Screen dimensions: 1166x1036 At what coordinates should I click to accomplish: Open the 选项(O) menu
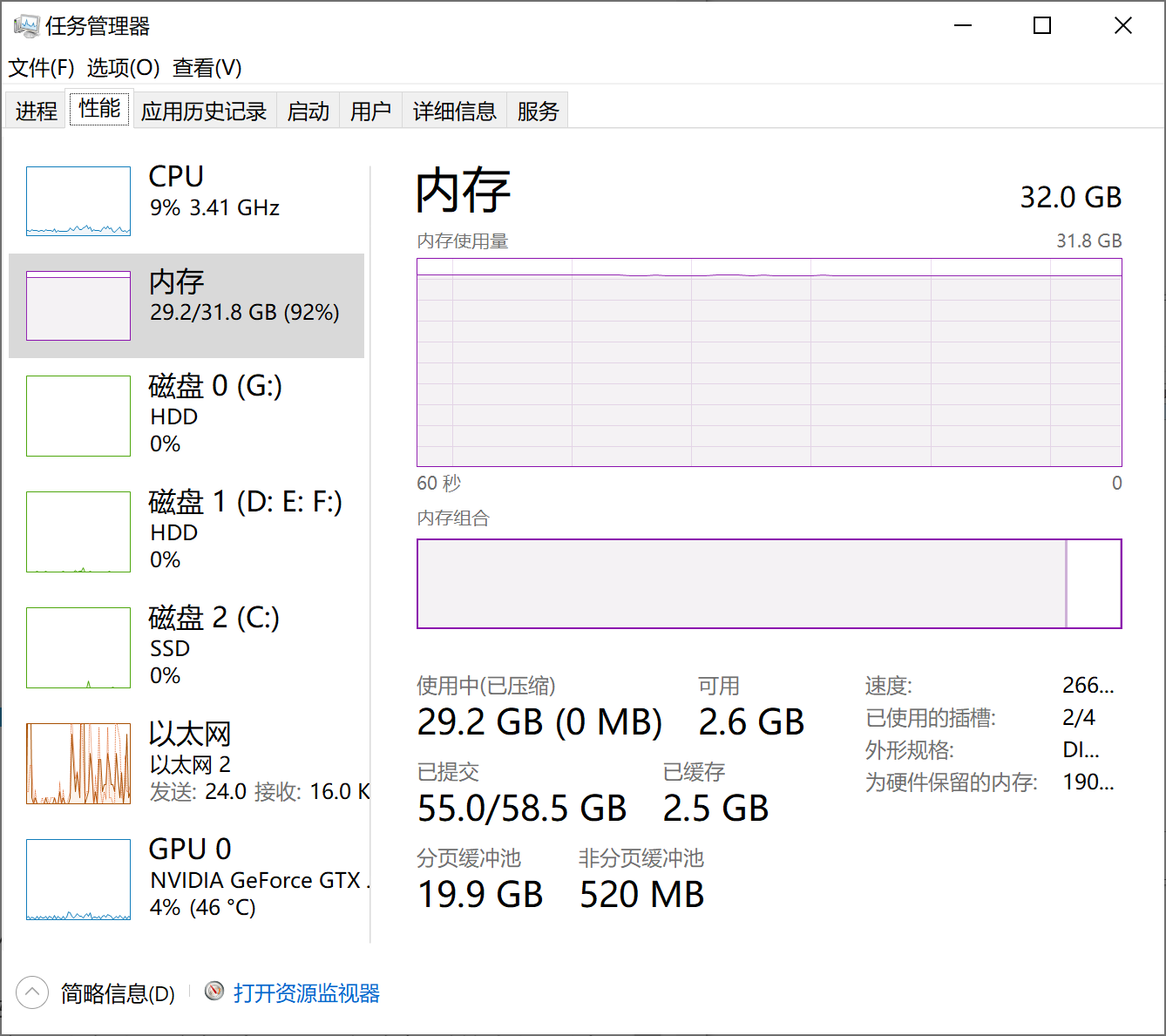pos(123,68)
